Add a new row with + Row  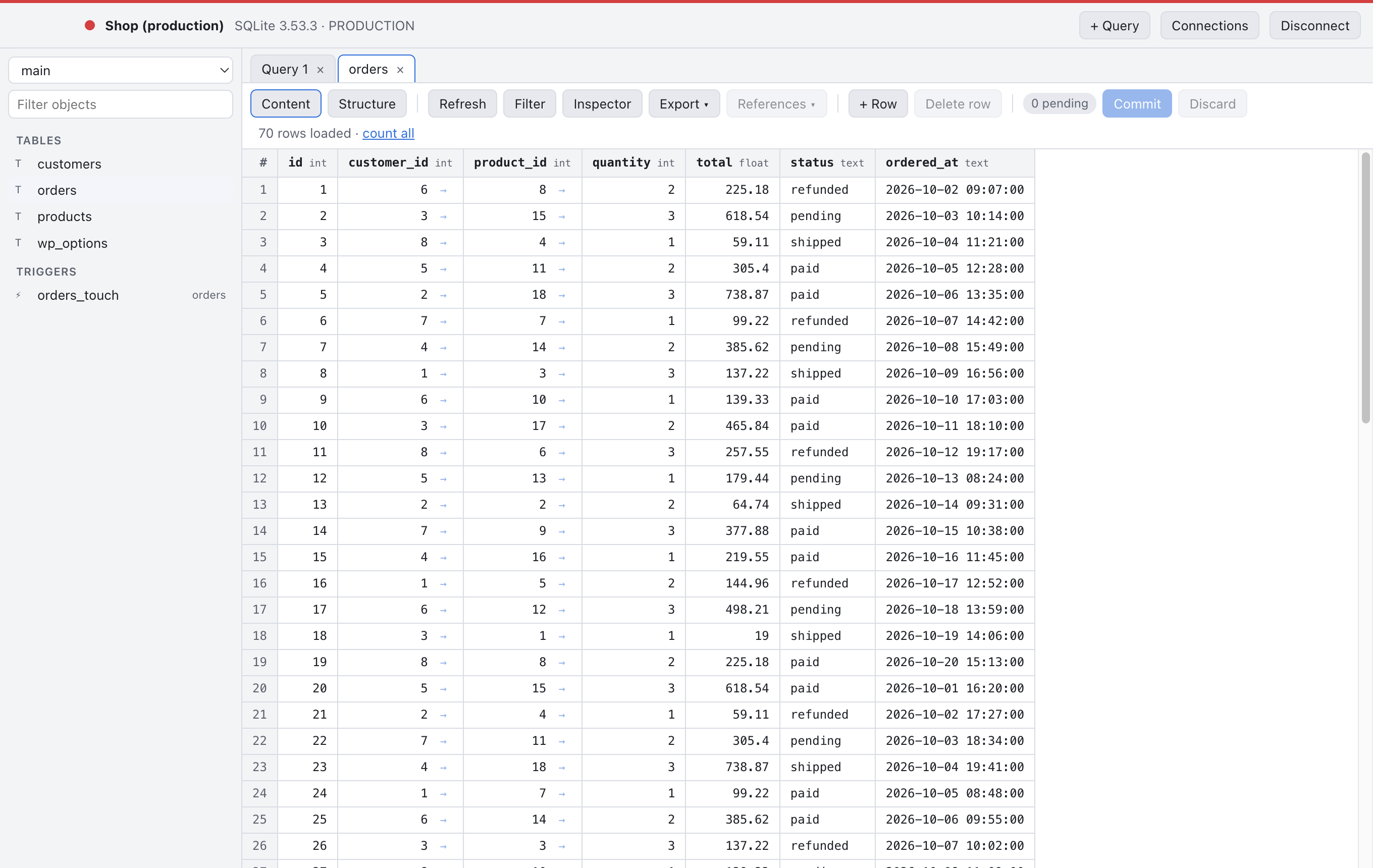pos(878,104)
